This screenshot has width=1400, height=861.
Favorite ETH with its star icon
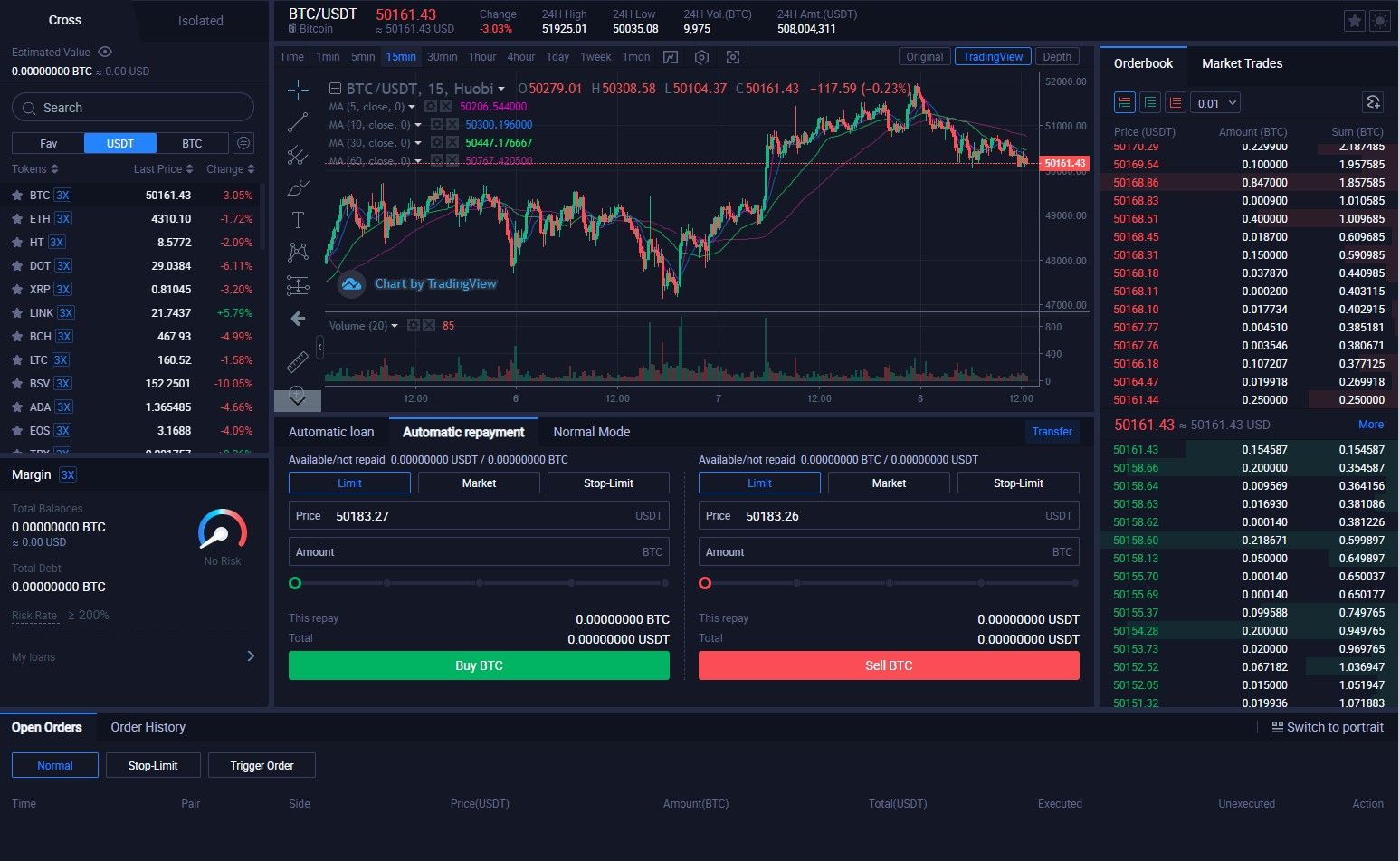[16, 219]
